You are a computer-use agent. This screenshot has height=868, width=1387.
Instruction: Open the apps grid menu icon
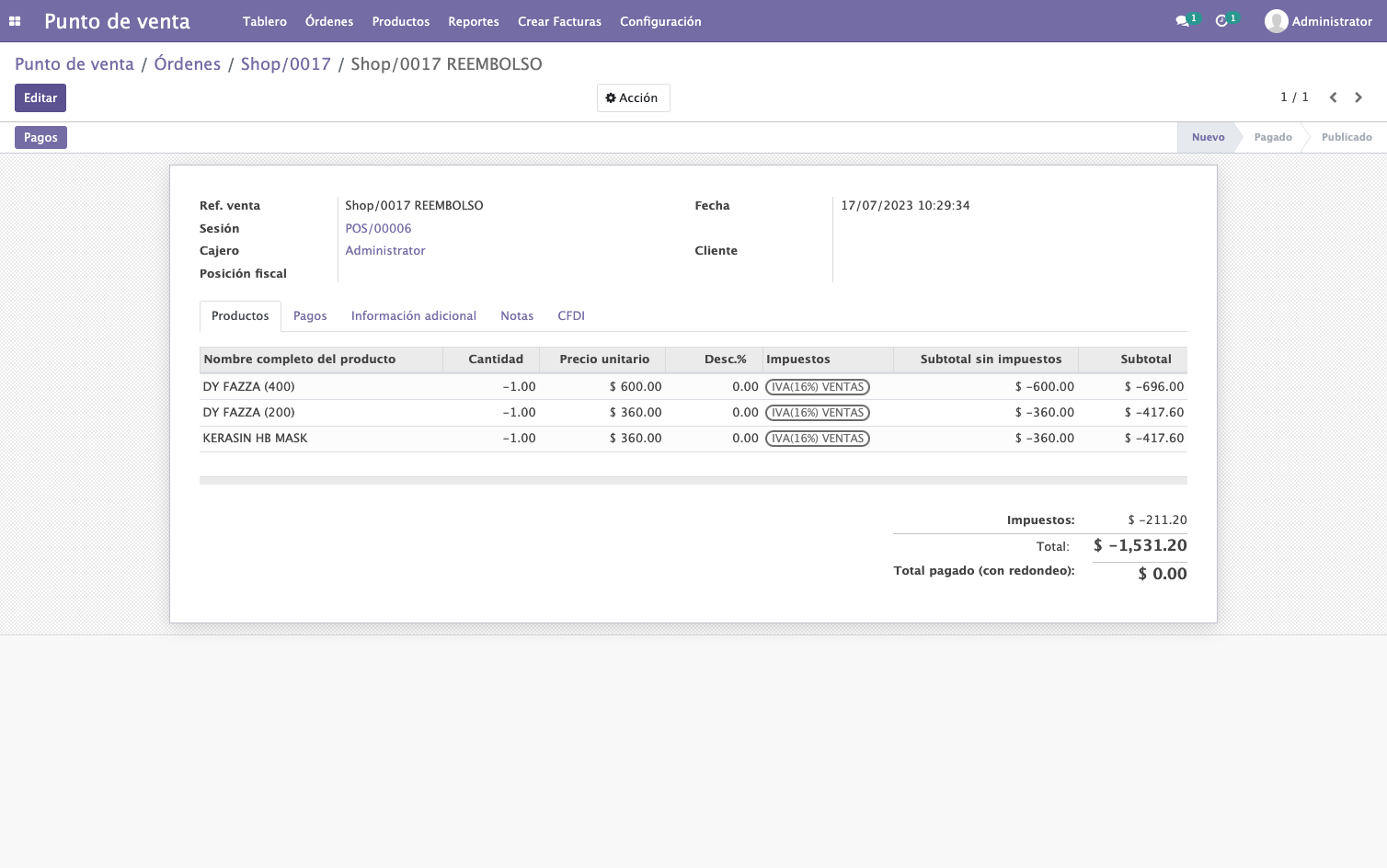click(15, 21)
